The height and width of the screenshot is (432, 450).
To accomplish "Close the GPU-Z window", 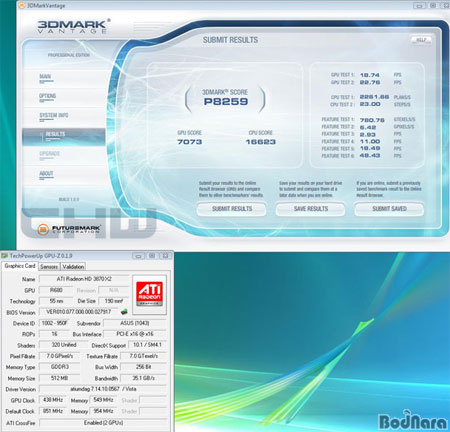I will pos(165,256).
